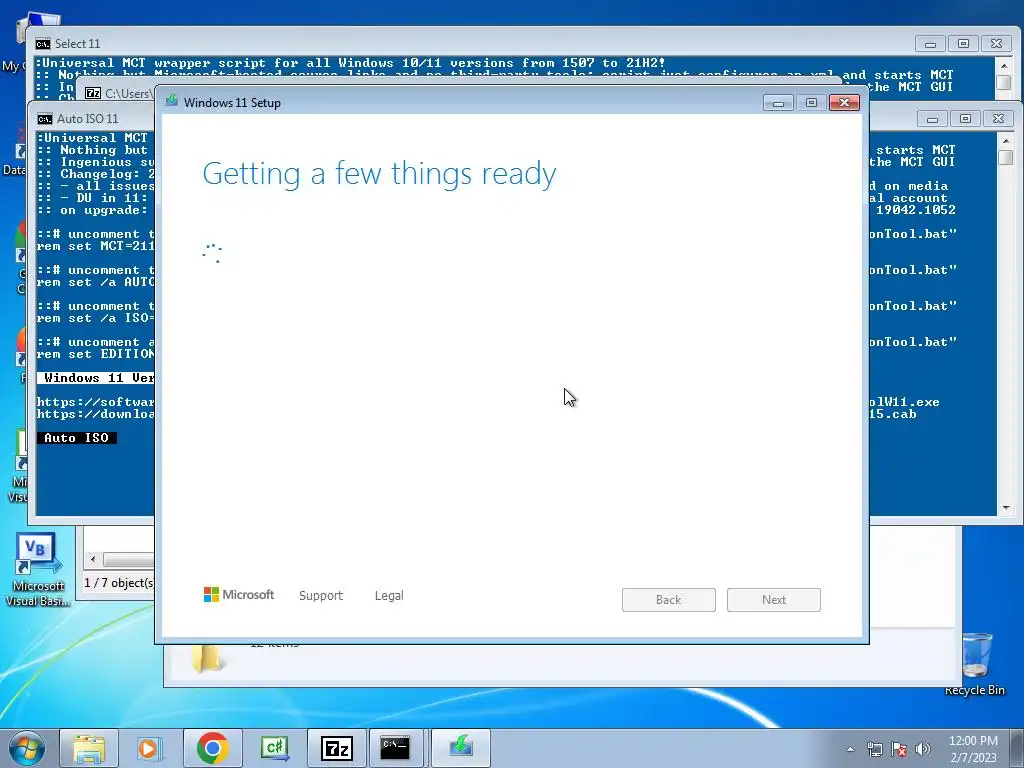The width and height of the screenshot is (1024, 768).
Task: Maximize the Windows 11 Setup window
Action: tap(811, 103)
